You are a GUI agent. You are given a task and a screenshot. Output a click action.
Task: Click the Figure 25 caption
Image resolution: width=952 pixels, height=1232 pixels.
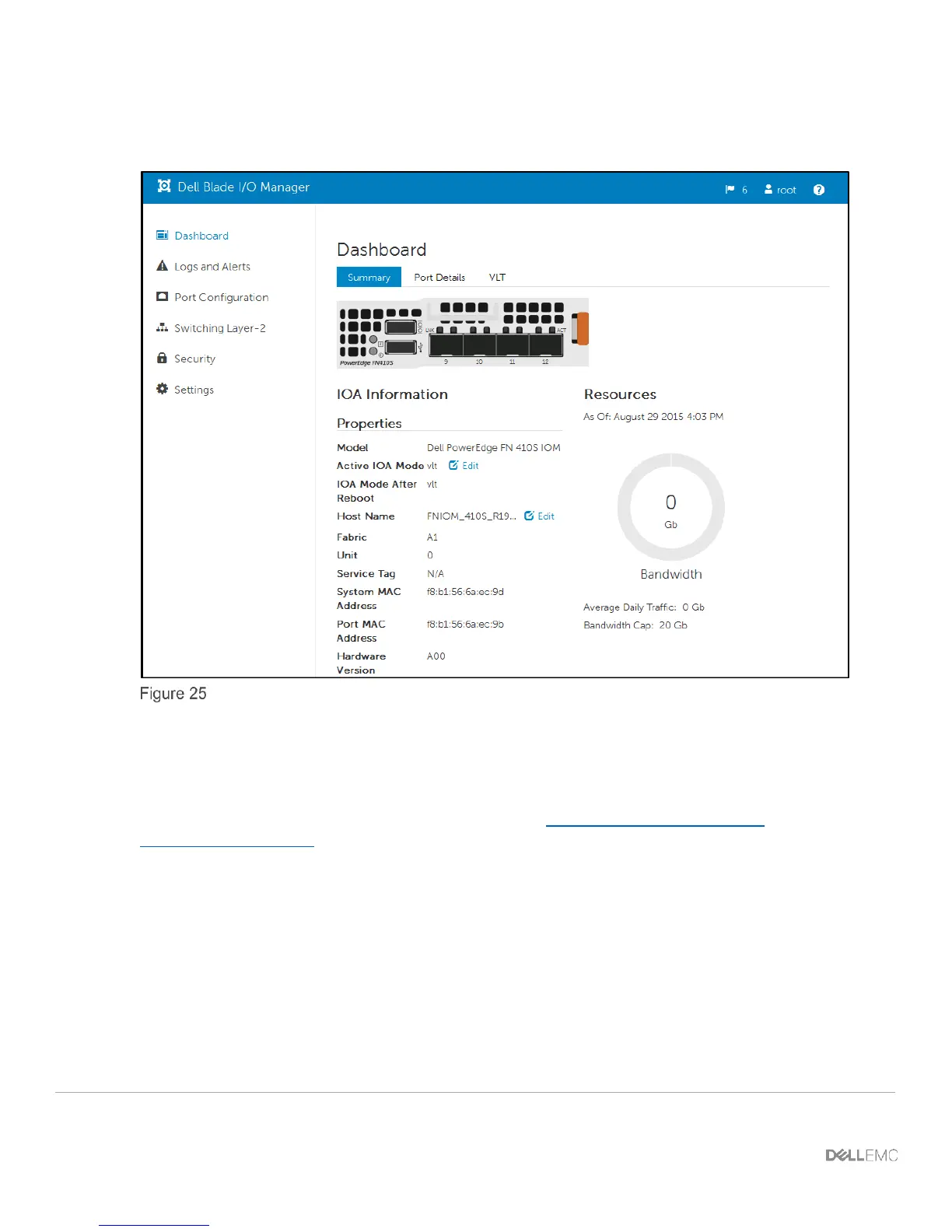173,694
